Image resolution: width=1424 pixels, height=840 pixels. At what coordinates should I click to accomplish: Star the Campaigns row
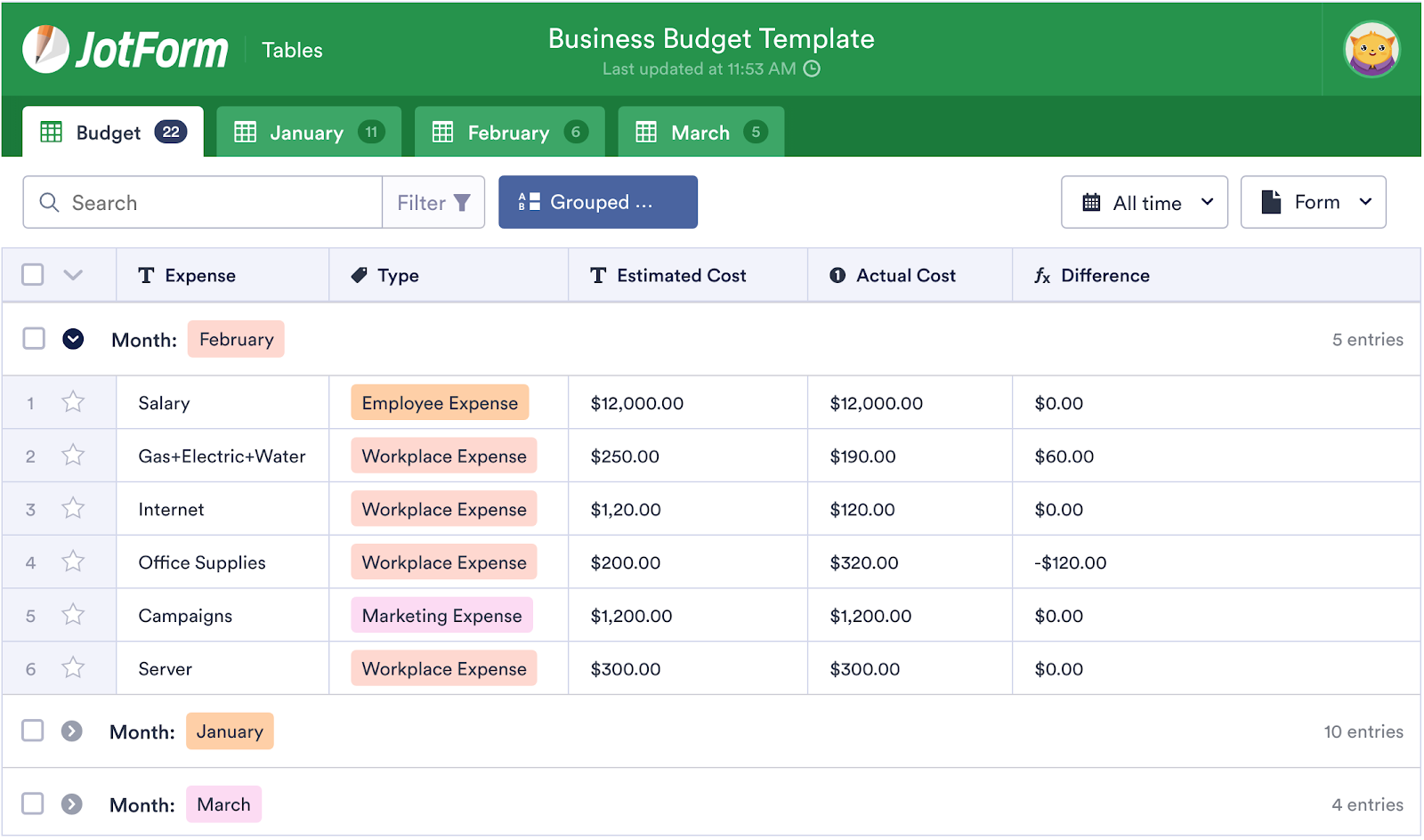coord(73,615)
